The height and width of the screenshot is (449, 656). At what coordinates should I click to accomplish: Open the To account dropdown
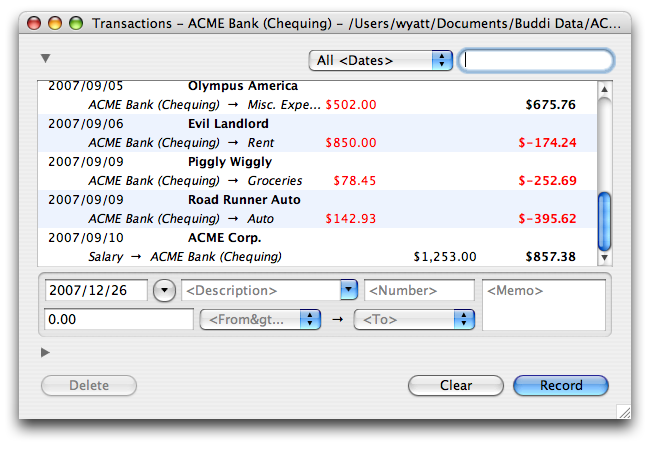[x=414, y=320]
